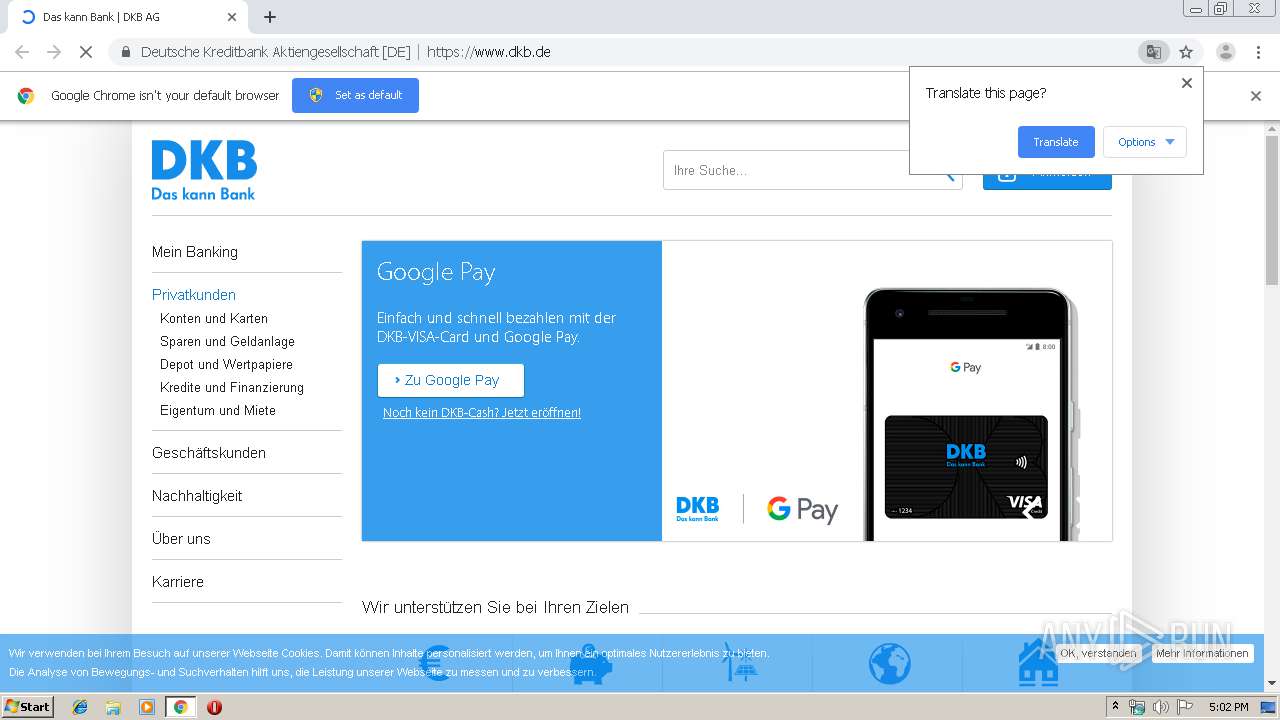Viewport: 1280px width, 720px height.
Task: Show hidden system tray icons
Action: [x=1115, y=707]
